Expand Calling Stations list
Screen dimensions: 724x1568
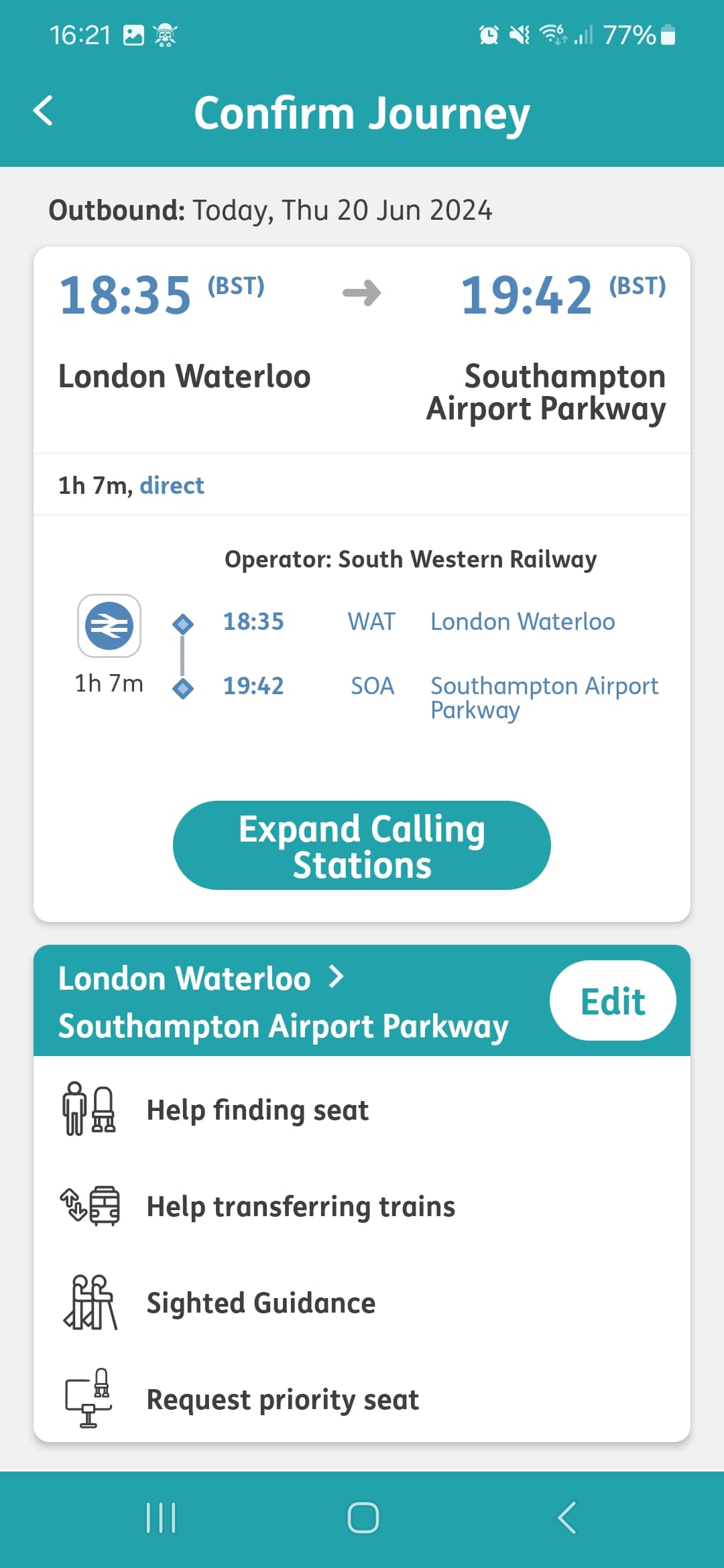click(362, 846)
